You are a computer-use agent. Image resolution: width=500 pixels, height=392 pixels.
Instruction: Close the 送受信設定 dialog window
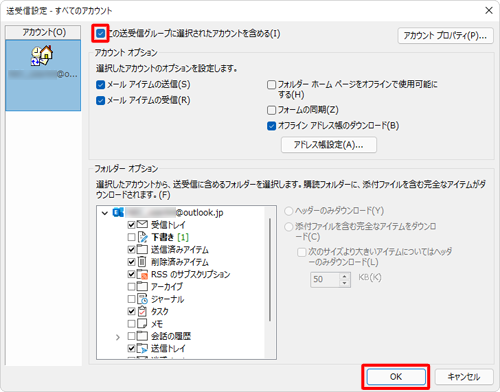pos(489,11)
